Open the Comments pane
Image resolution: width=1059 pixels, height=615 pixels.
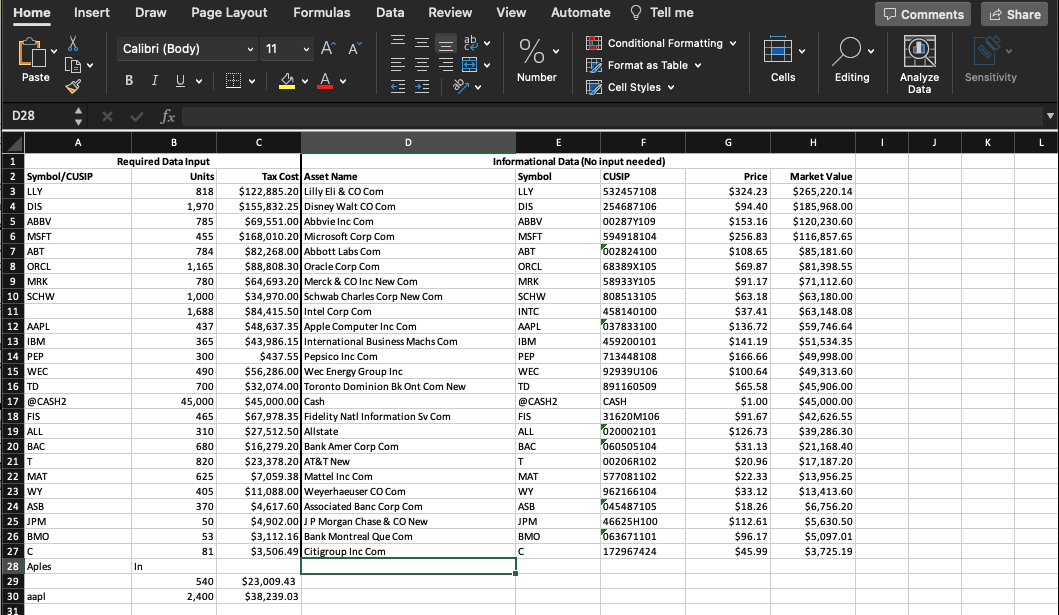(x=923, y=14)
